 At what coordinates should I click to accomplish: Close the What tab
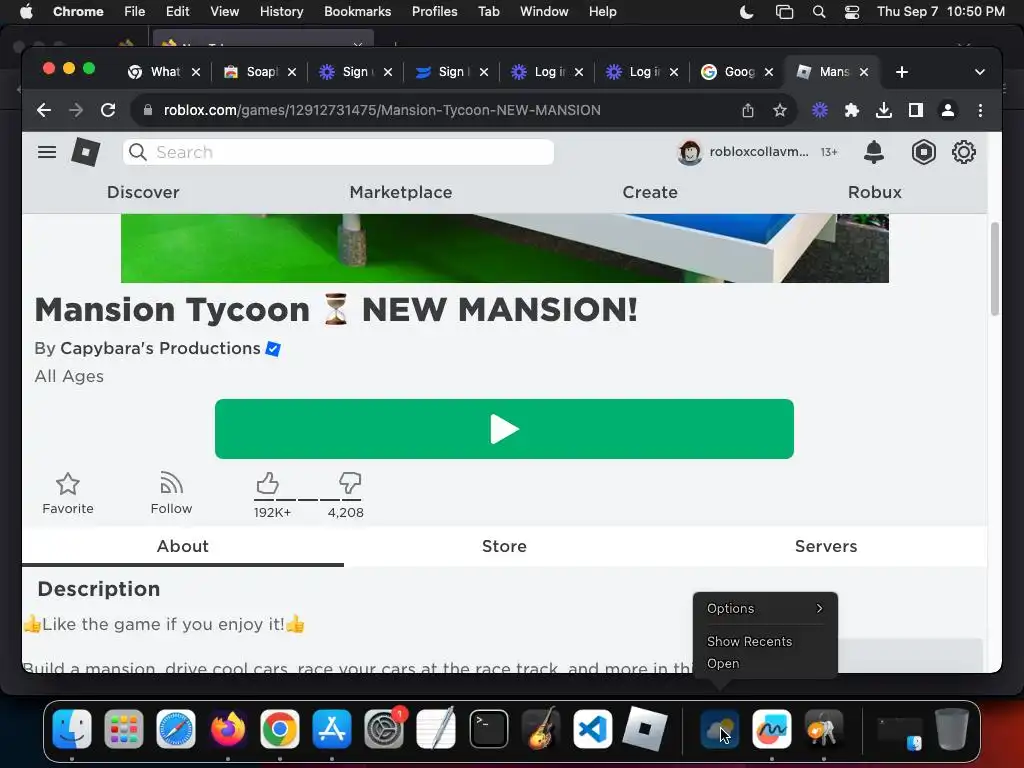(x=196, y=72)
